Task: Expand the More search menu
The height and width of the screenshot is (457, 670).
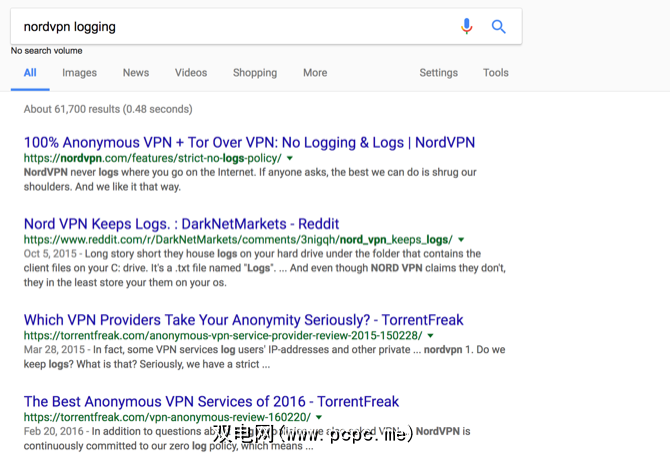Action: [315, 73]
